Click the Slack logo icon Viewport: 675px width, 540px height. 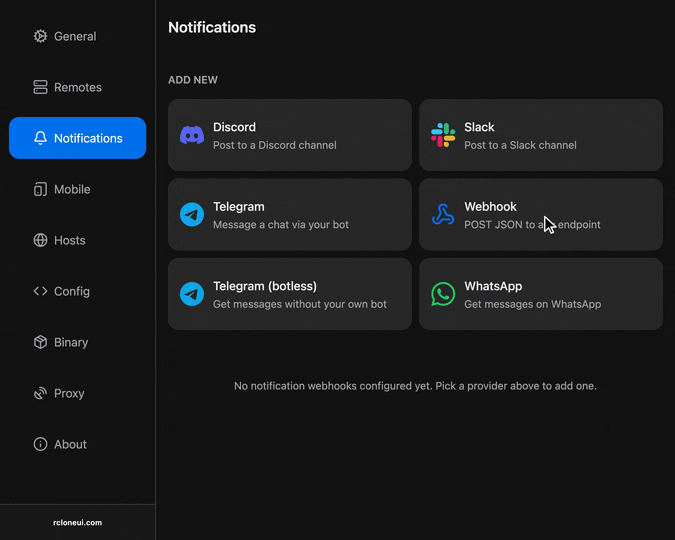[x=443, y=135]
